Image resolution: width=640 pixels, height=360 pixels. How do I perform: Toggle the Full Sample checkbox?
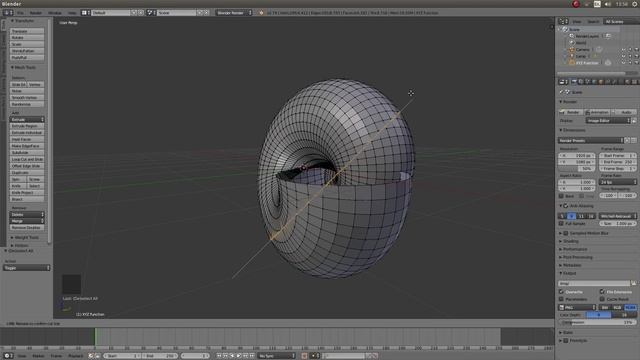pos(561,224)
